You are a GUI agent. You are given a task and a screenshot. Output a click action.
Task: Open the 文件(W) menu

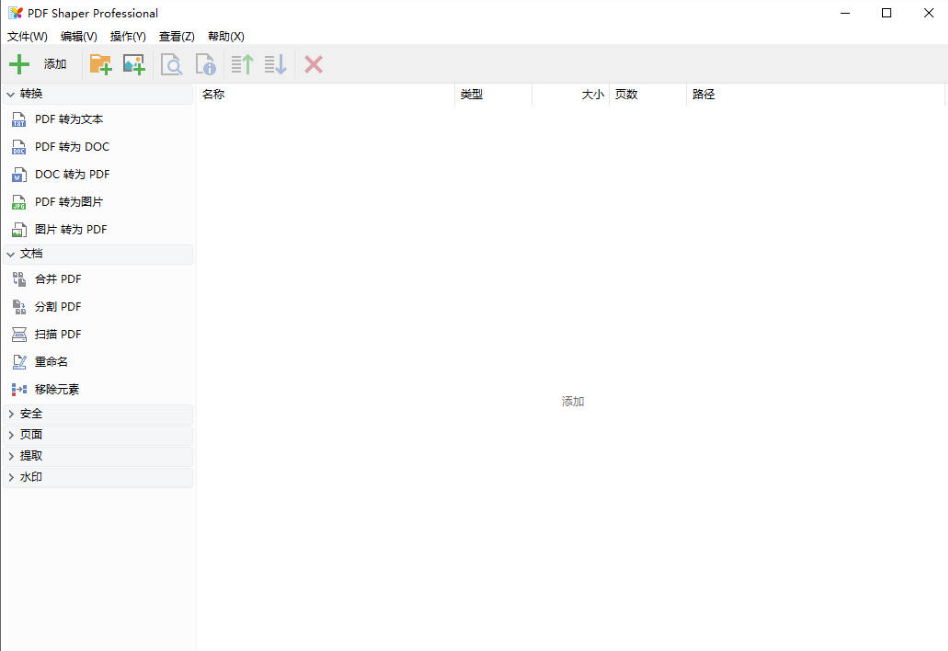point(27,36)
